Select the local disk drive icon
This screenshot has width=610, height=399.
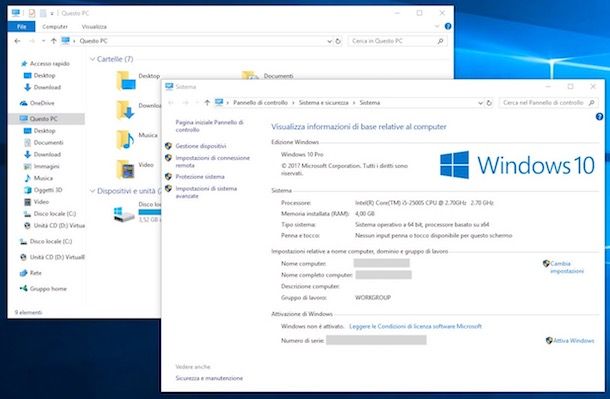point(124,214)
